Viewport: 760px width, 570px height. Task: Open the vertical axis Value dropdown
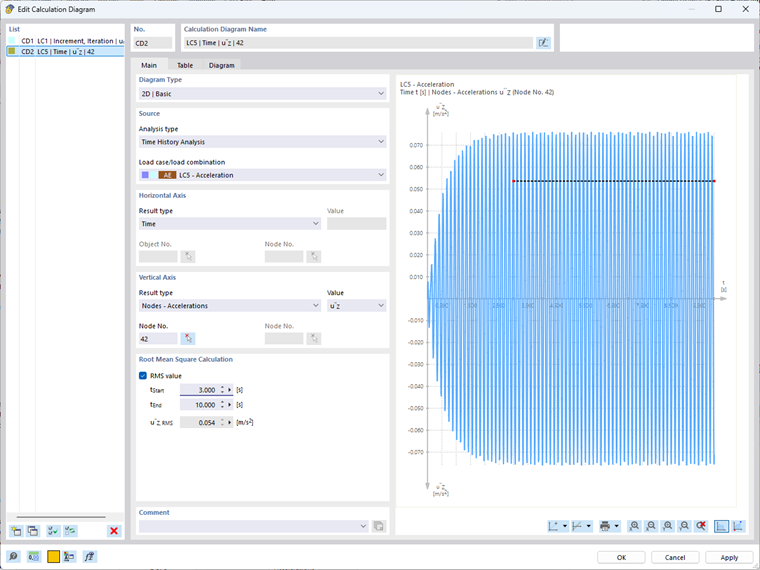point(357,306)
